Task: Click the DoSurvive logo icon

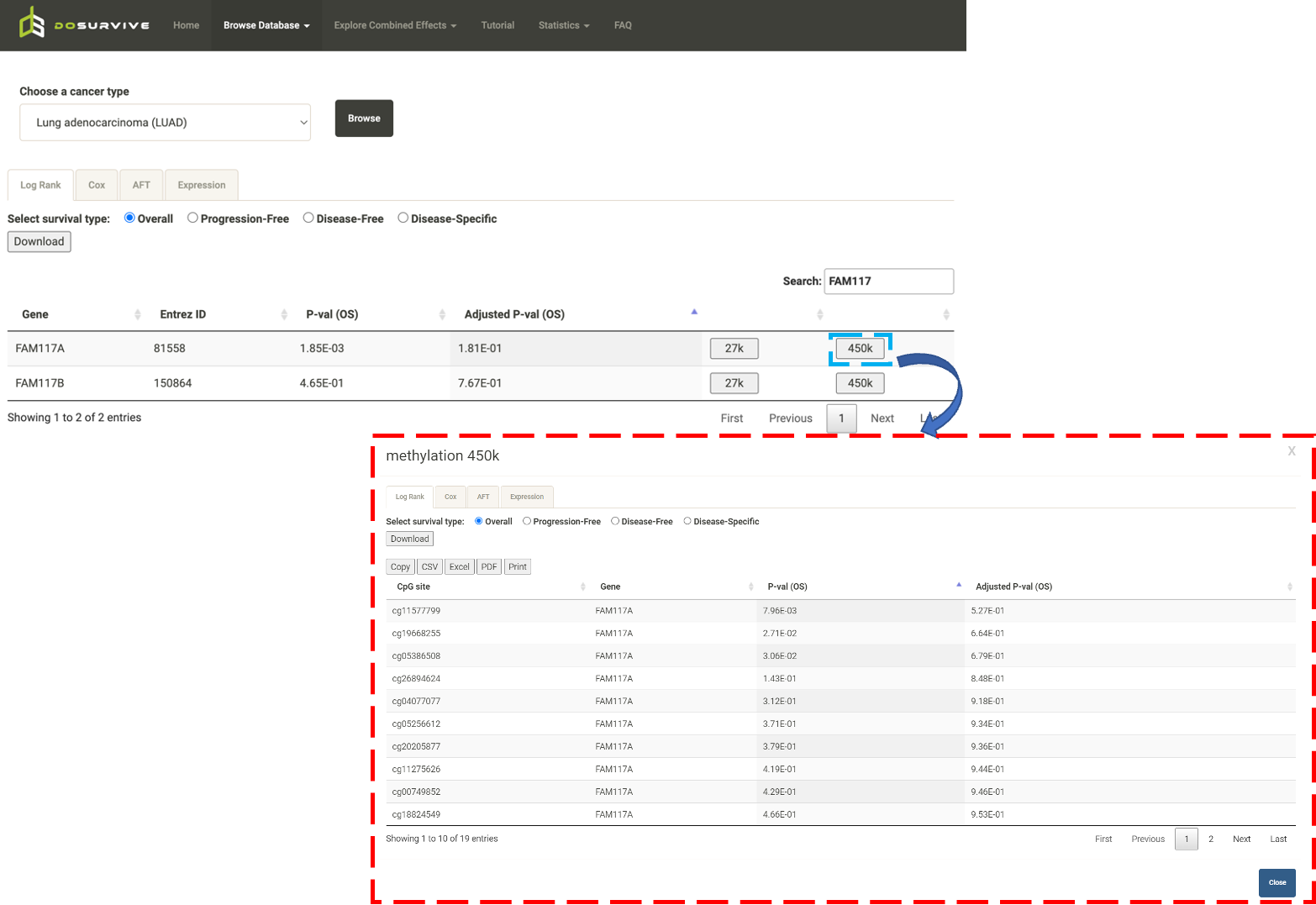Action: click(x=32, y=24)
